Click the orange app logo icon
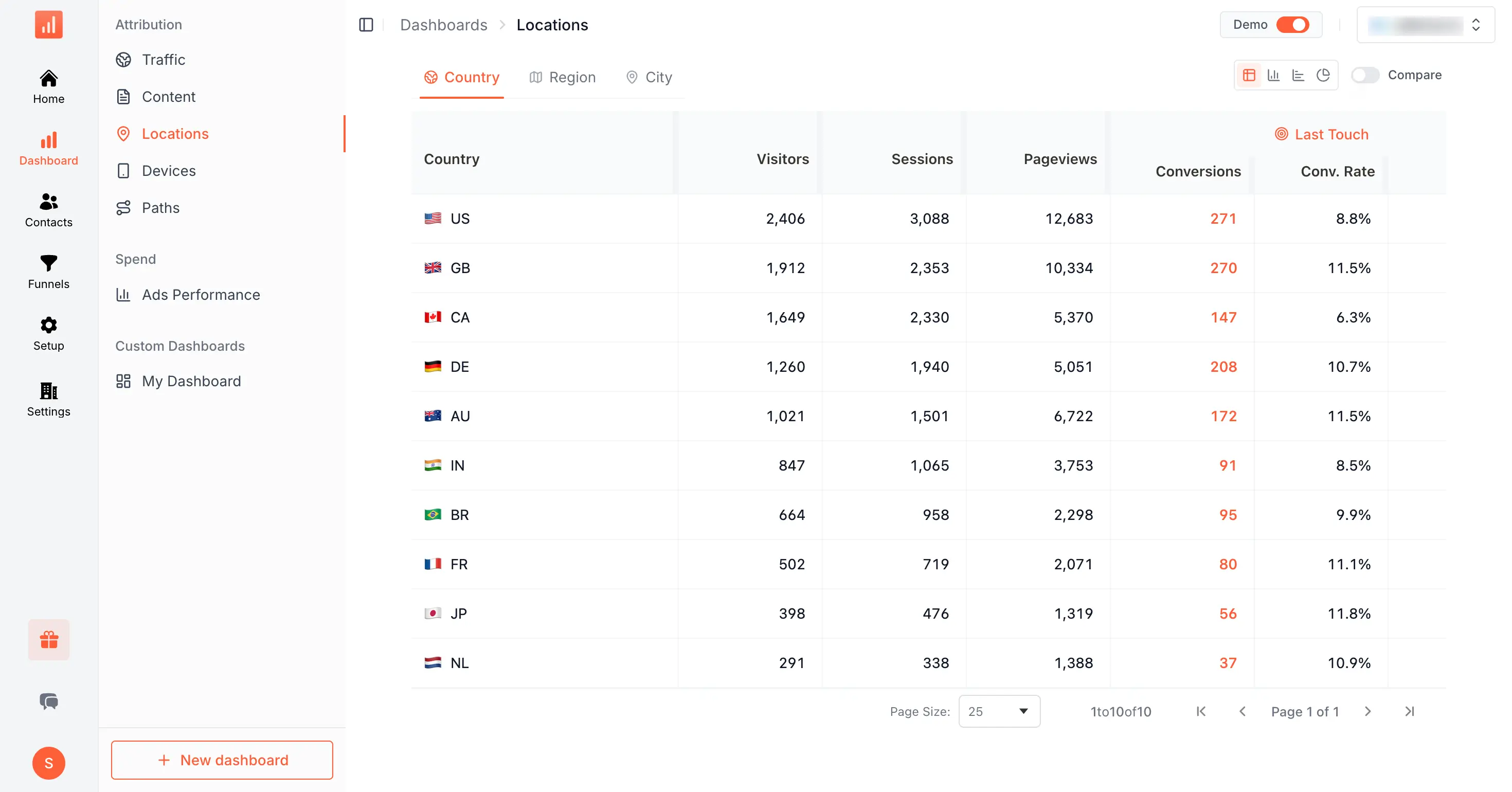This screenshot has width=1512, height=792. (49, 25)
